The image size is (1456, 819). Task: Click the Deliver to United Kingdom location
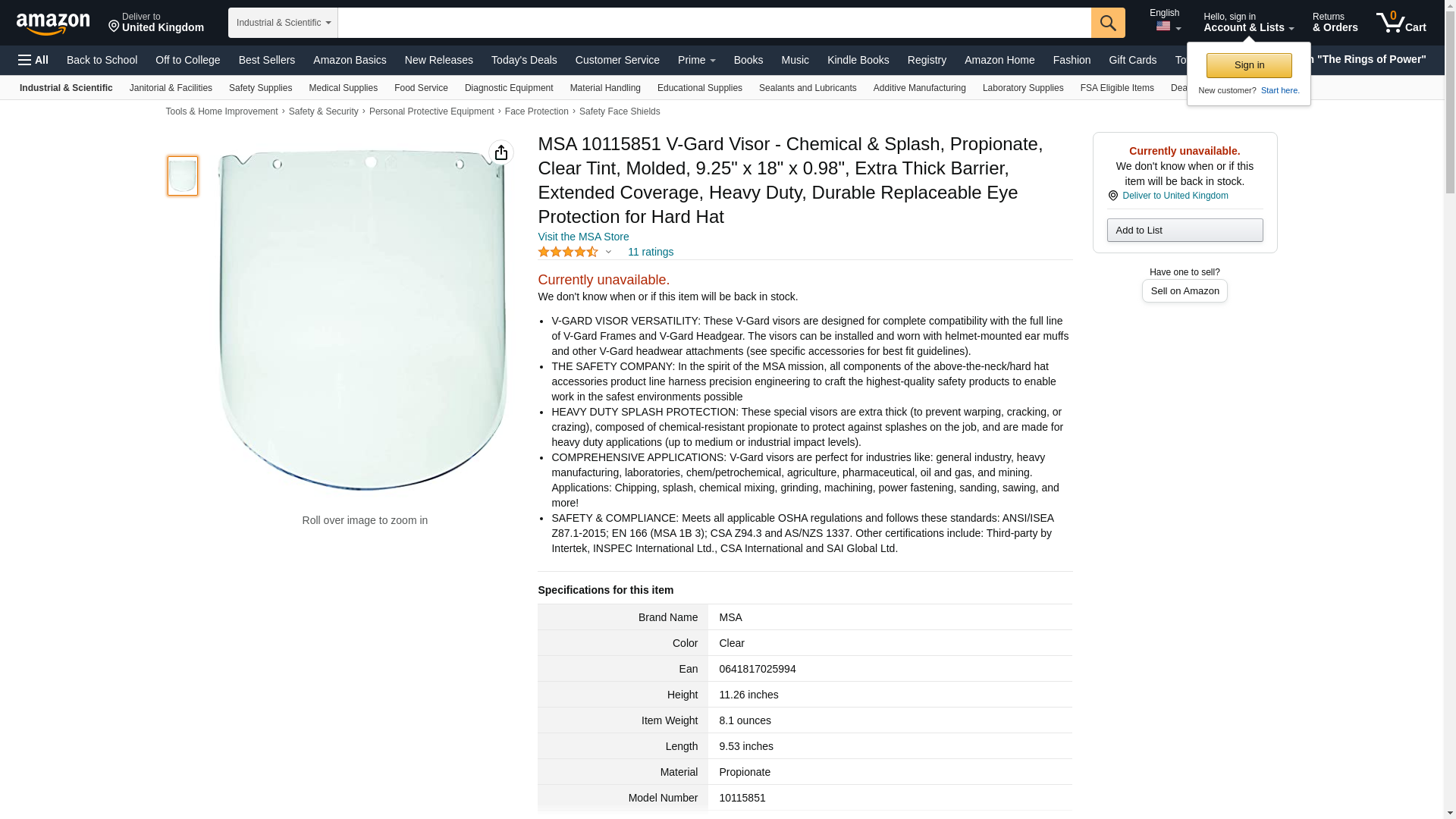(156, 23)
